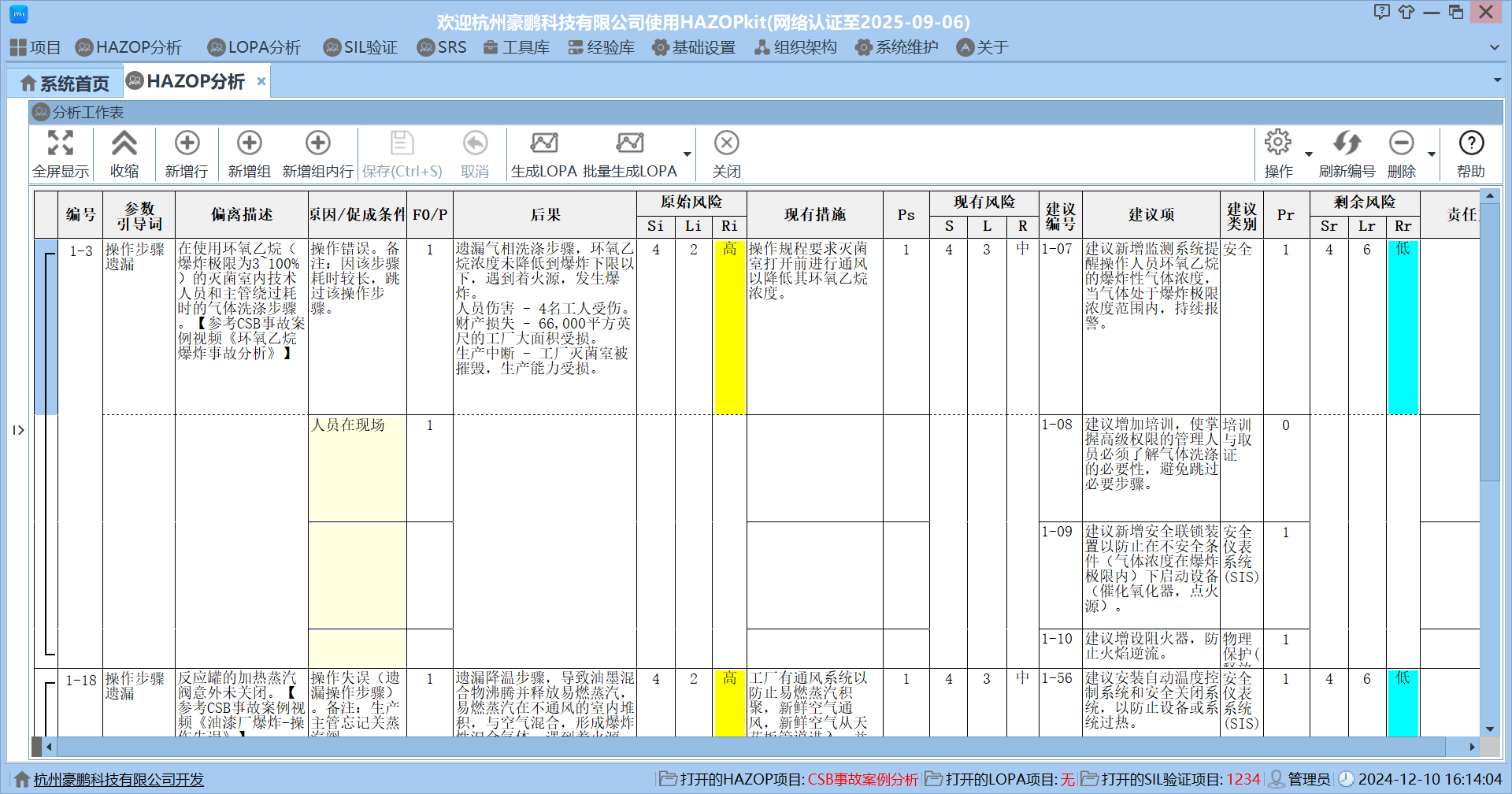Viewport: 1512px width, 794px height.
Task: Click the horizontal scrollbar left arrow
Action: [x=49, y=747]
